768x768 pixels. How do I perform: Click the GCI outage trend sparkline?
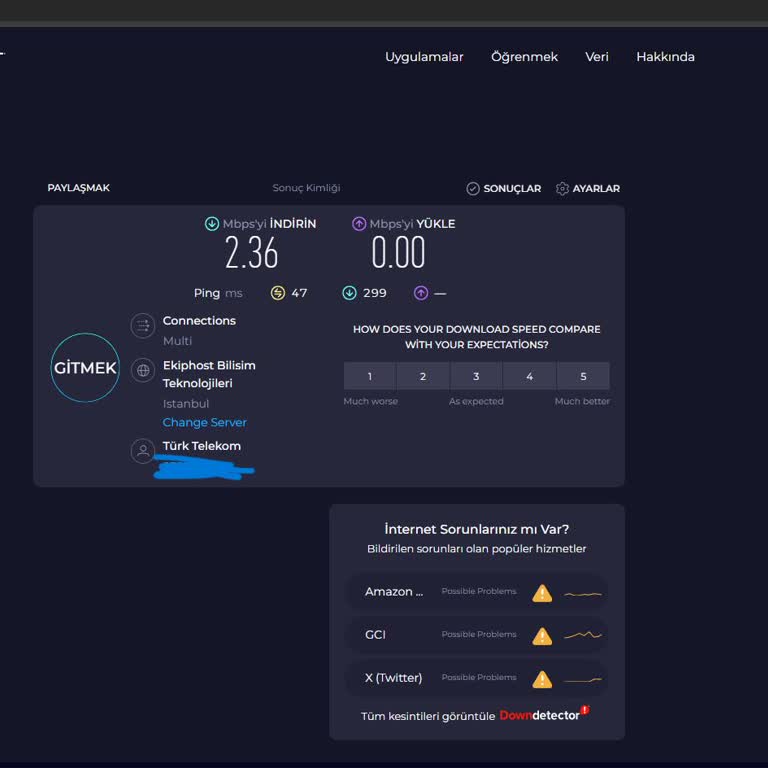coord(583,635)
